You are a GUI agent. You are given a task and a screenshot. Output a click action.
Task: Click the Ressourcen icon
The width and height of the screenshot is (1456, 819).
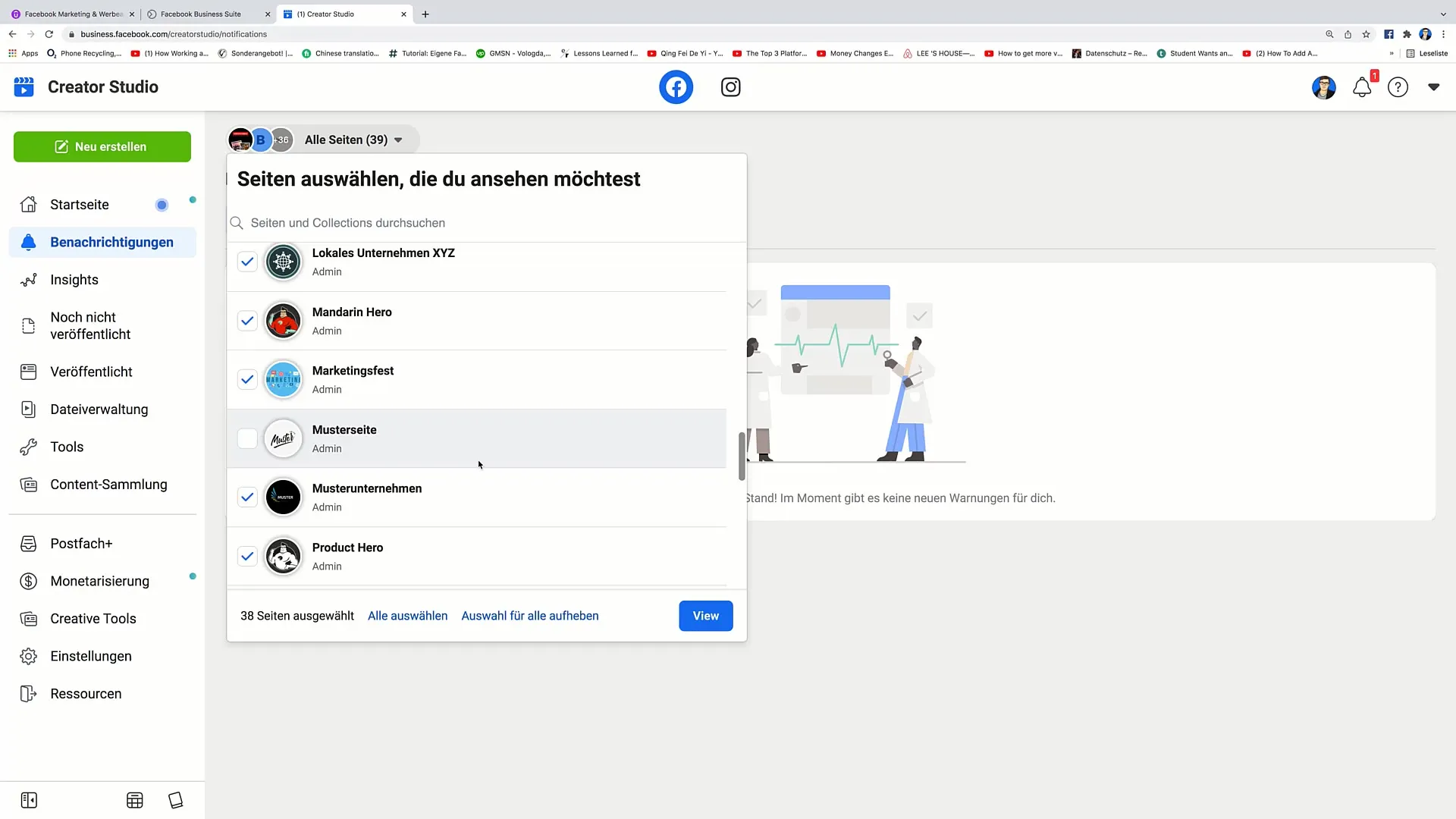[x=29, y=694]
